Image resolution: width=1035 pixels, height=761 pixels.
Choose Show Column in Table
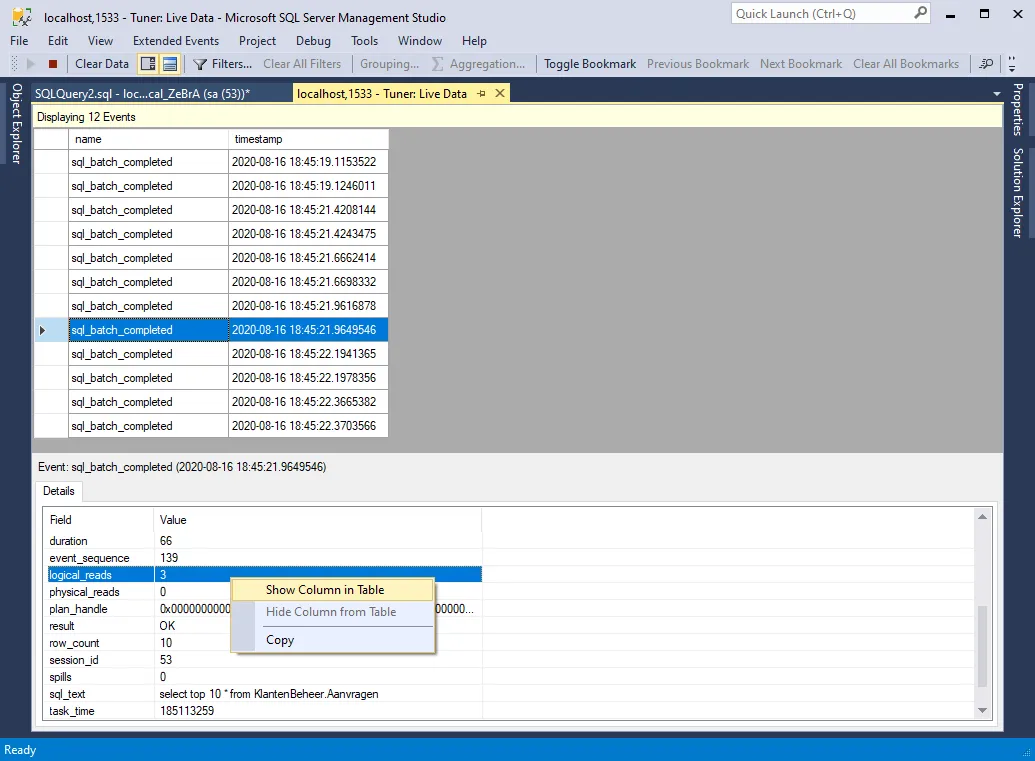pyautogui.click(x=333, y=590)
